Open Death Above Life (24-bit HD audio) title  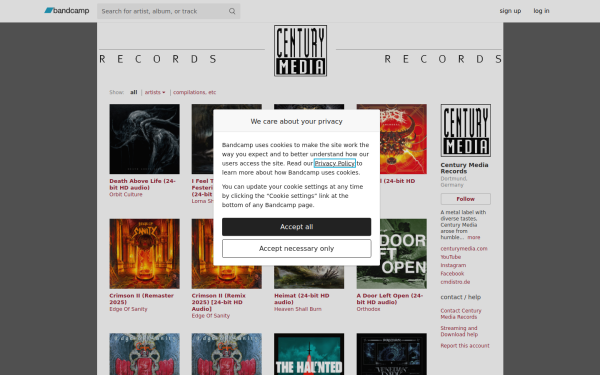tap(142, 184)
